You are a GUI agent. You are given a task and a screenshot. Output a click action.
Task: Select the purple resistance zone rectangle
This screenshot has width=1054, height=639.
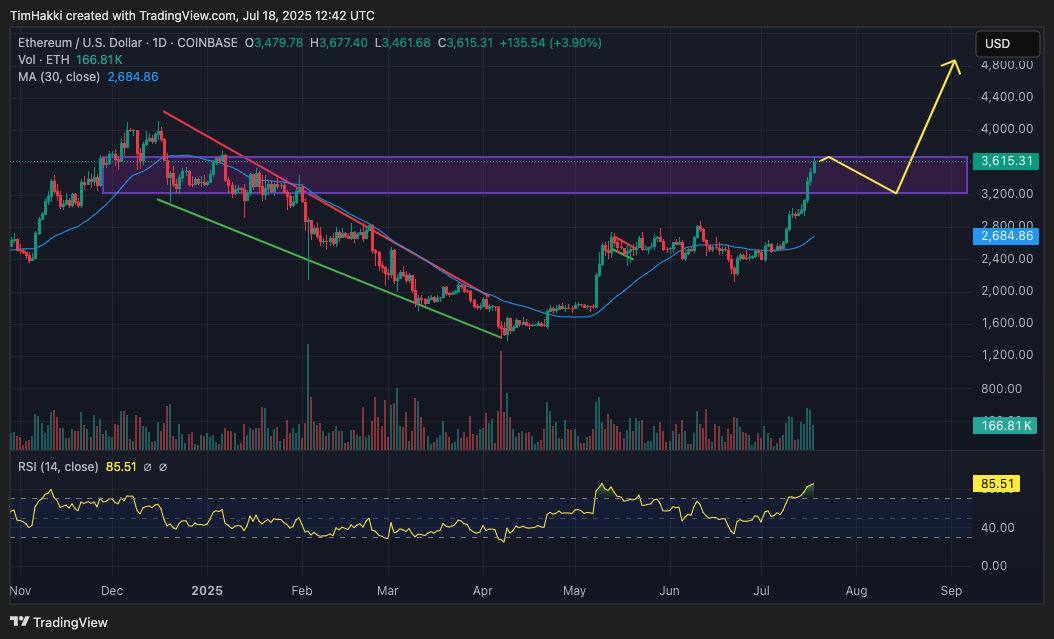[x=534, y=175]
